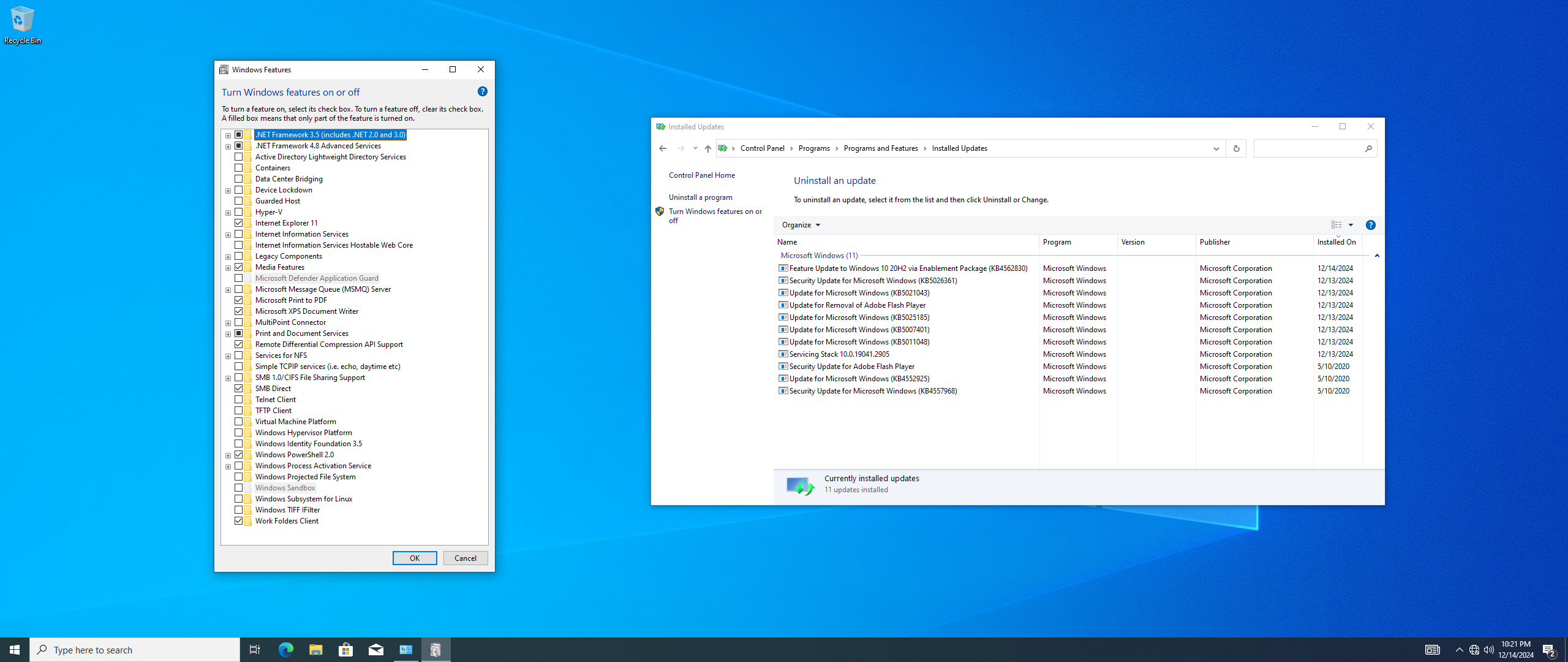Sort by Publisher column header
This screenshot has height=662, width=1568.
(x=1254, y=242)
